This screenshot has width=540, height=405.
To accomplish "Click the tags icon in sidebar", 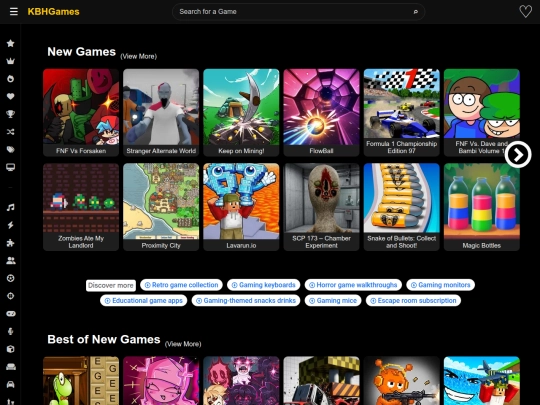I will (11, 149).
